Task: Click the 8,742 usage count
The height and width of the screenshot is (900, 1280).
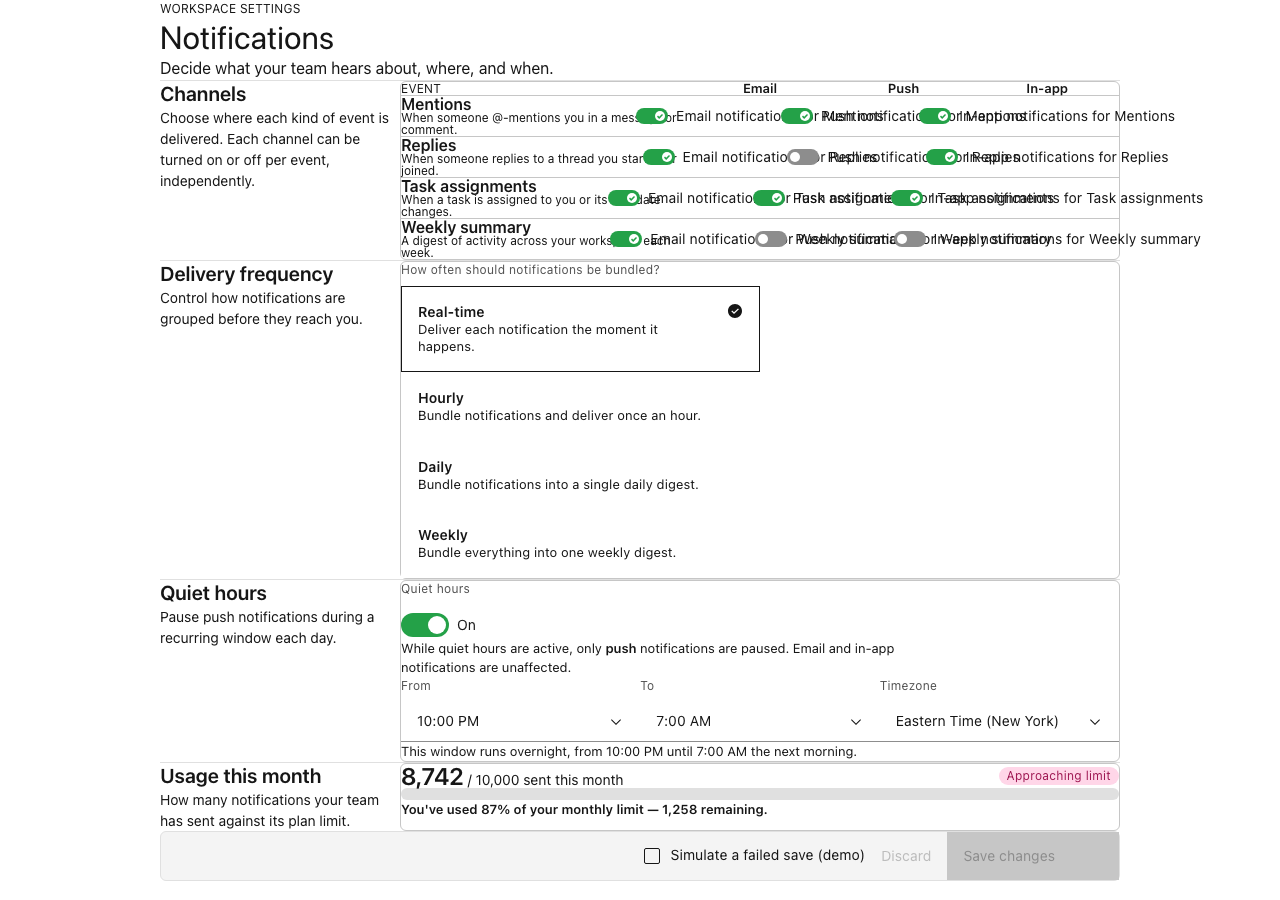Action: click(432, 777)
